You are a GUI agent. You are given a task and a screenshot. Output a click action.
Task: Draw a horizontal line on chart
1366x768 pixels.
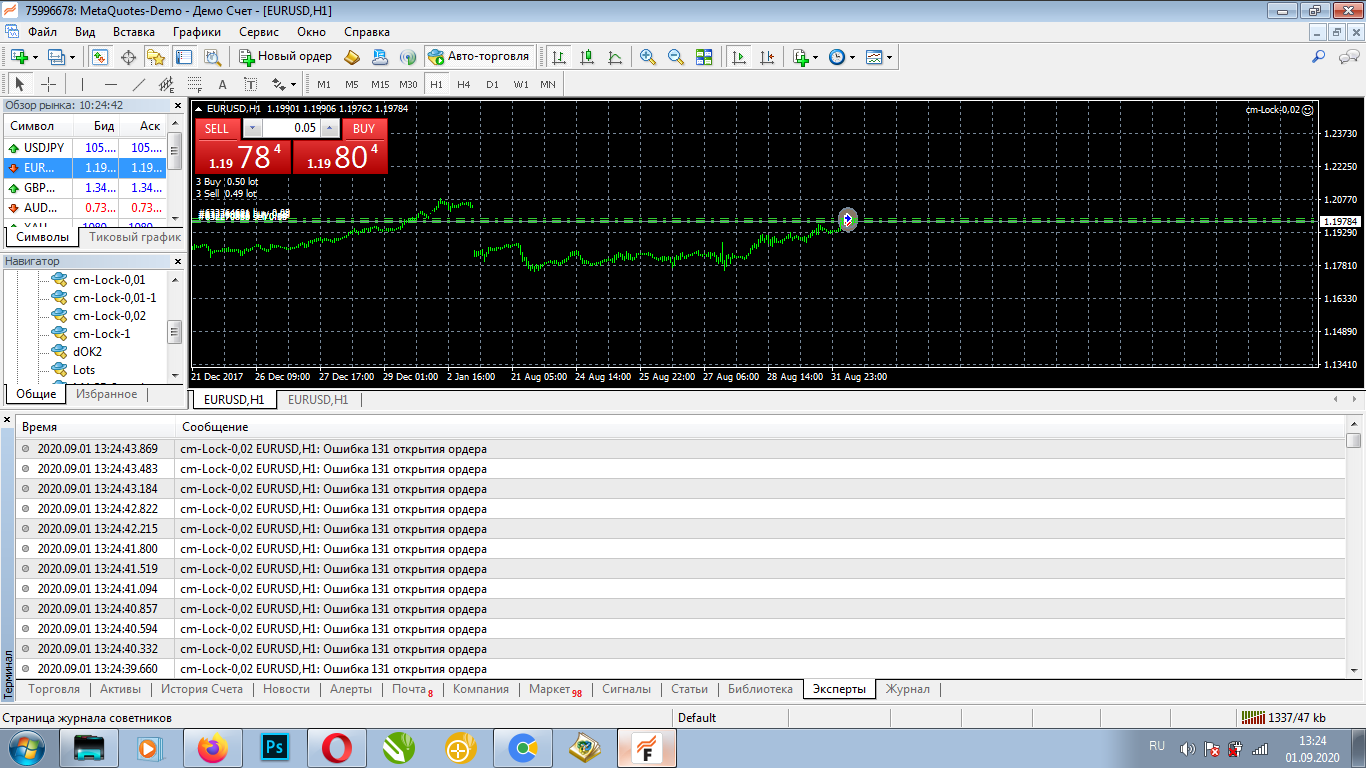pos(111,84)
